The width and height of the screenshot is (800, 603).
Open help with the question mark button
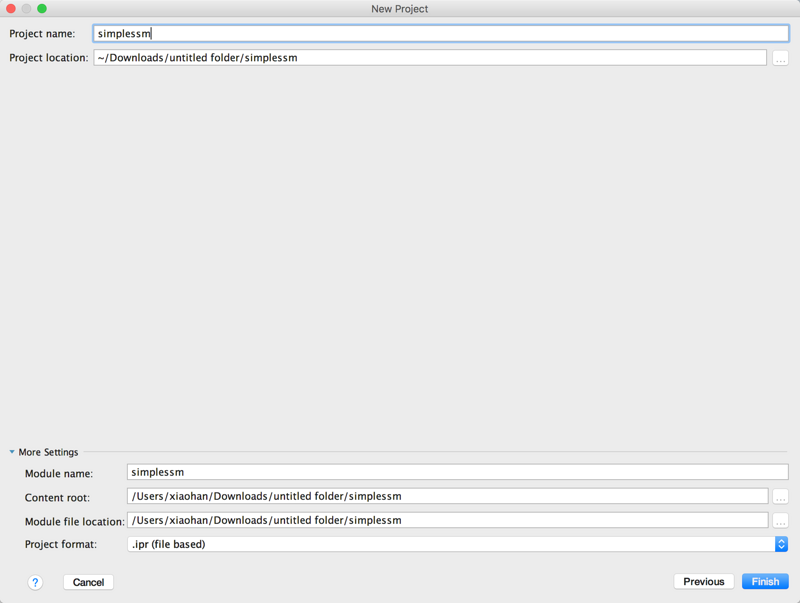click(x=35, y=582)
